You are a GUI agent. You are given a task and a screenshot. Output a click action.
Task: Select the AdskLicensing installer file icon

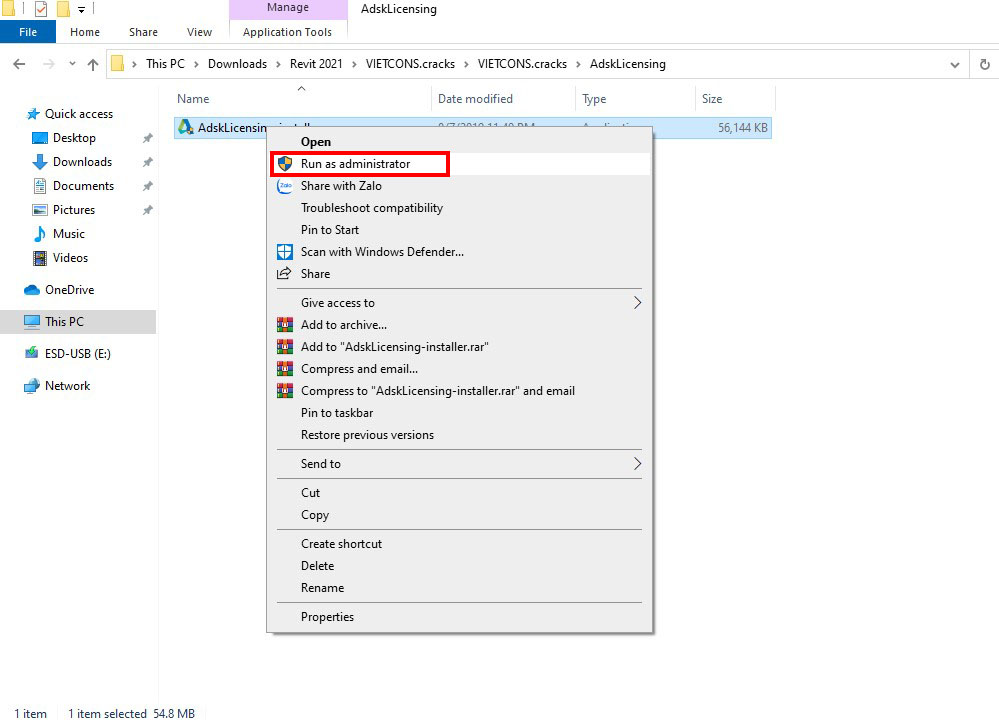pyautogui.click(x=185, y=128)
